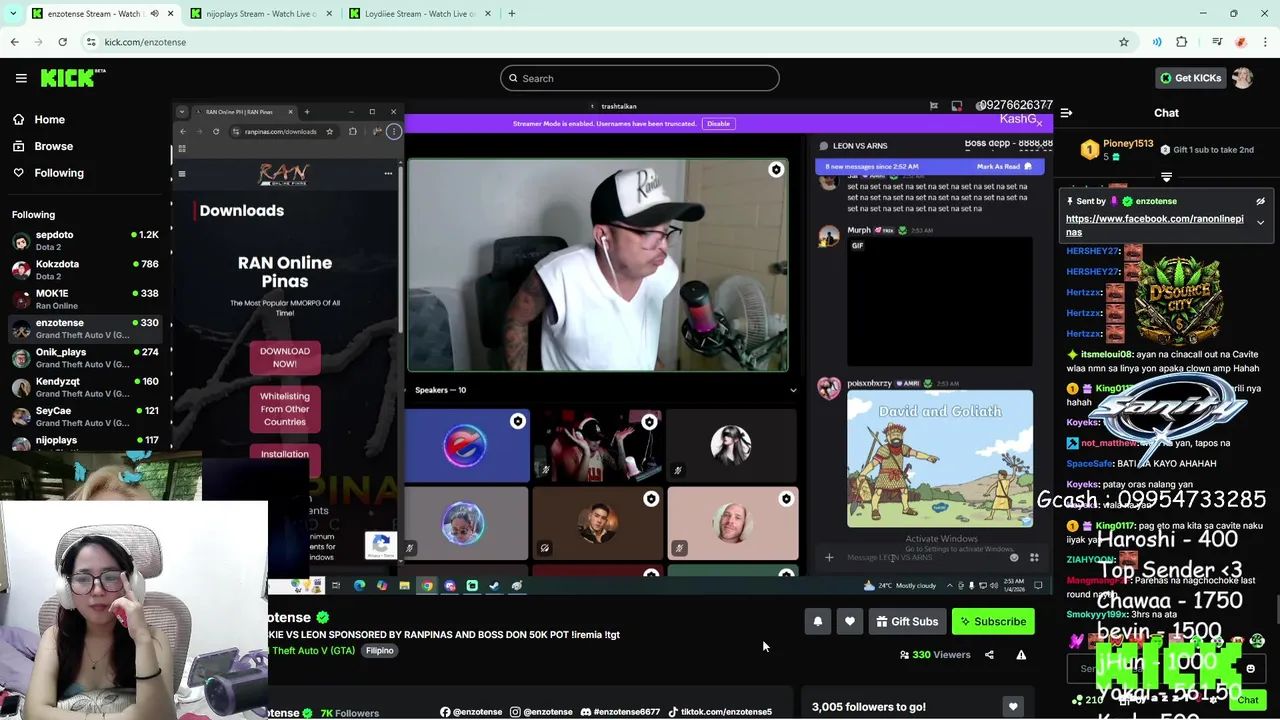Open the @enzotense Facebook social link
Viewport: 1280px width, 720px height.
[x=471, y=712]
